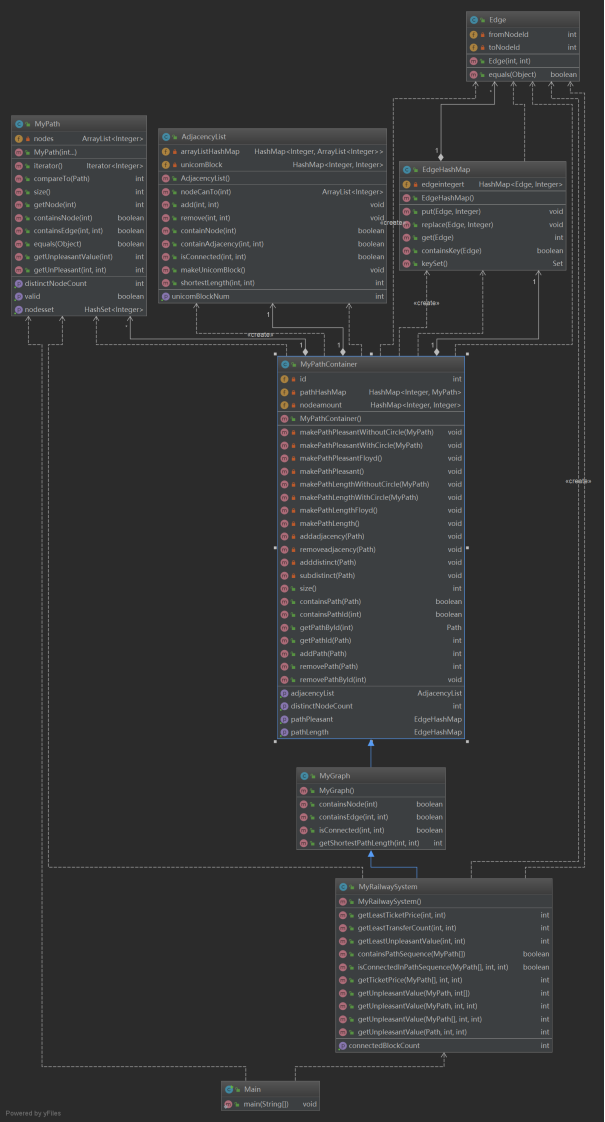The height and width of the screenshot is (1122, 605).
Task: Select shortestLength(int, int) row
Action: tap(273, 283)
